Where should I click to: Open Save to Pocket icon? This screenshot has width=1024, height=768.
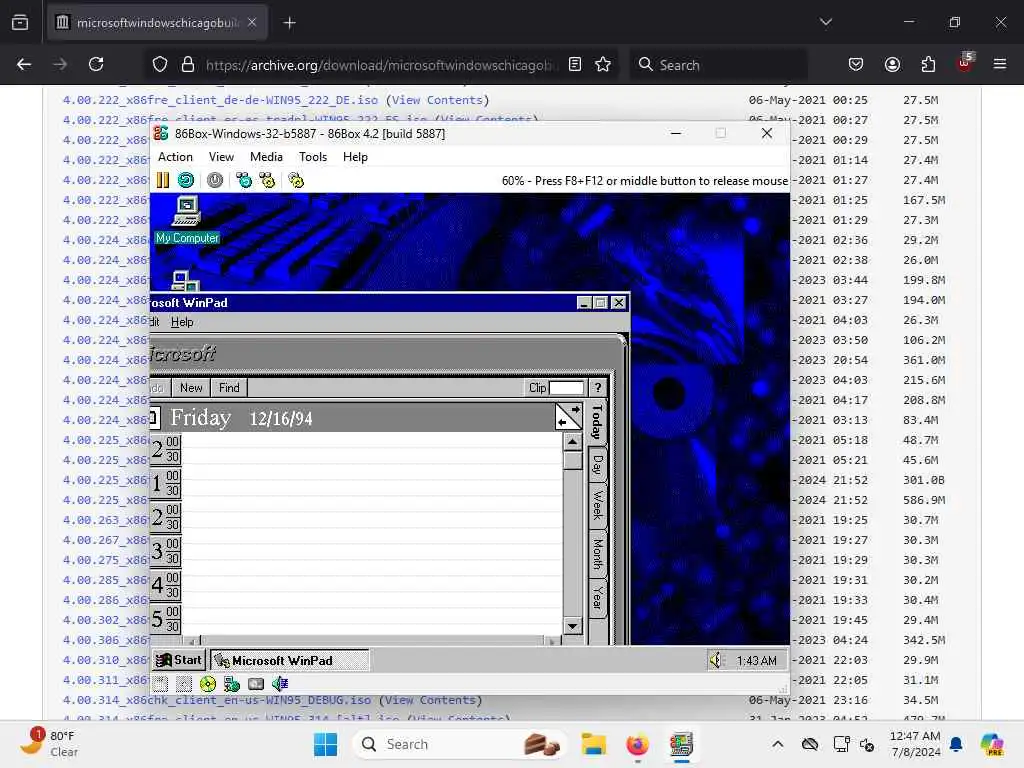point(856,64)
